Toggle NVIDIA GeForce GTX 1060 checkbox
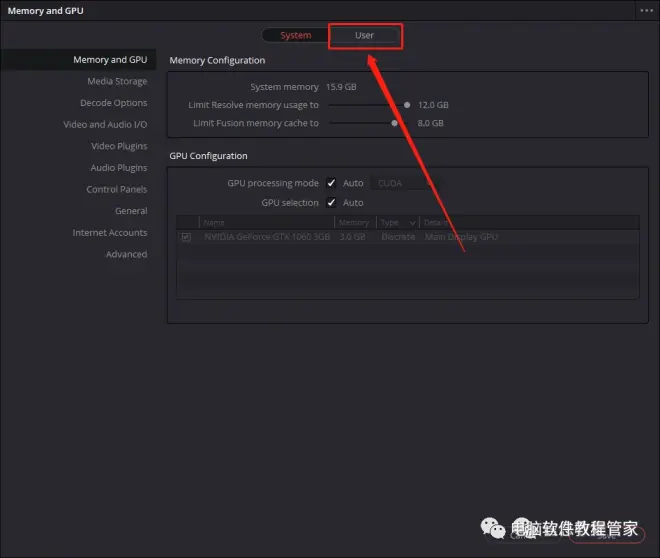 pyautogui.click(x=186, y=237)
